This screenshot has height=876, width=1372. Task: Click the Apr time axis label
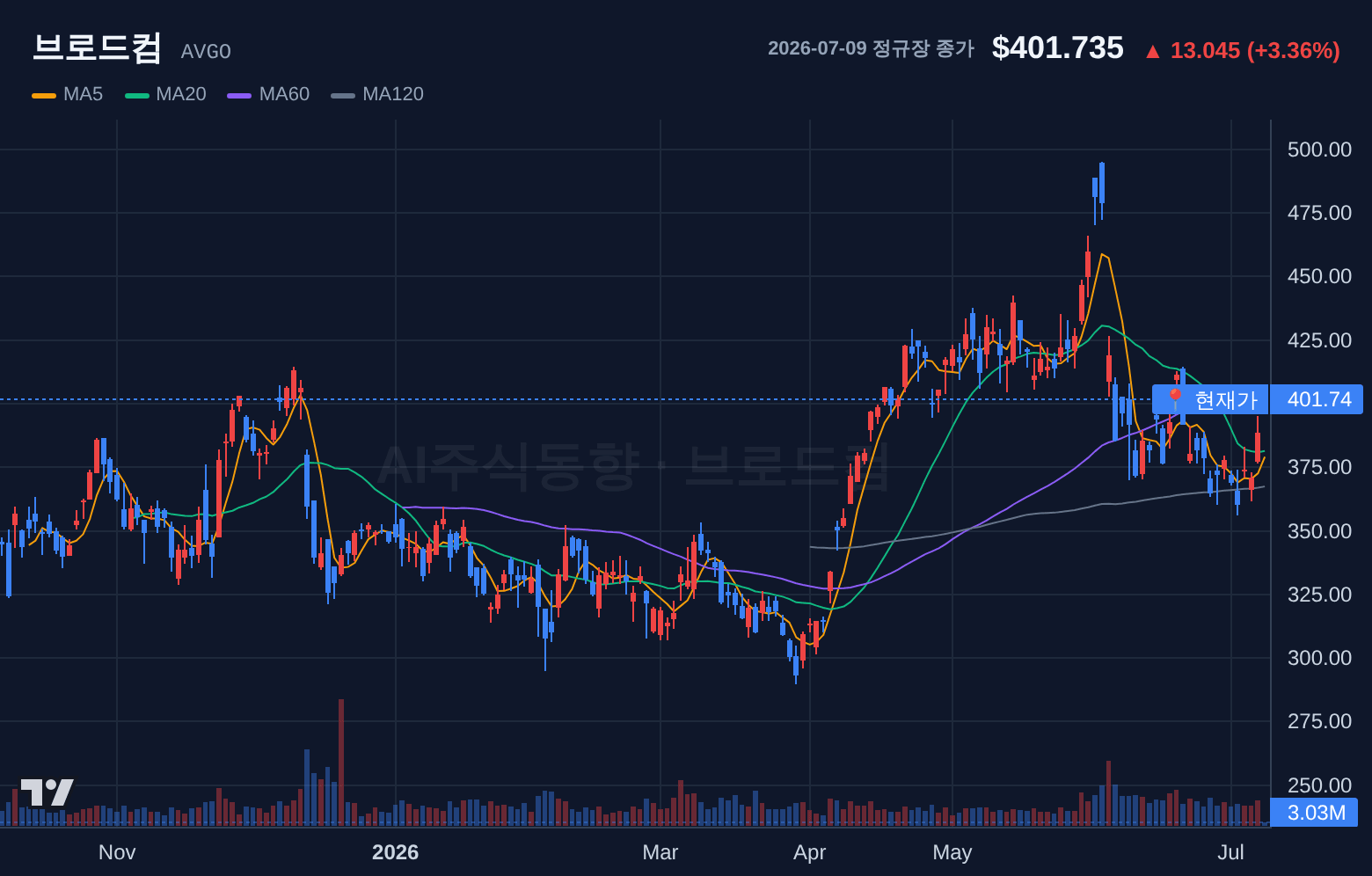810,852
